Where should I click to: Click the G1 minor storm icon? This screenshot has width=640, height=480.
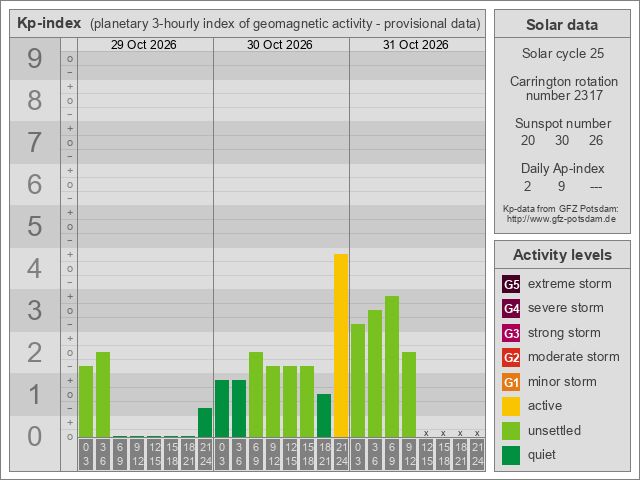pos(511,382)
